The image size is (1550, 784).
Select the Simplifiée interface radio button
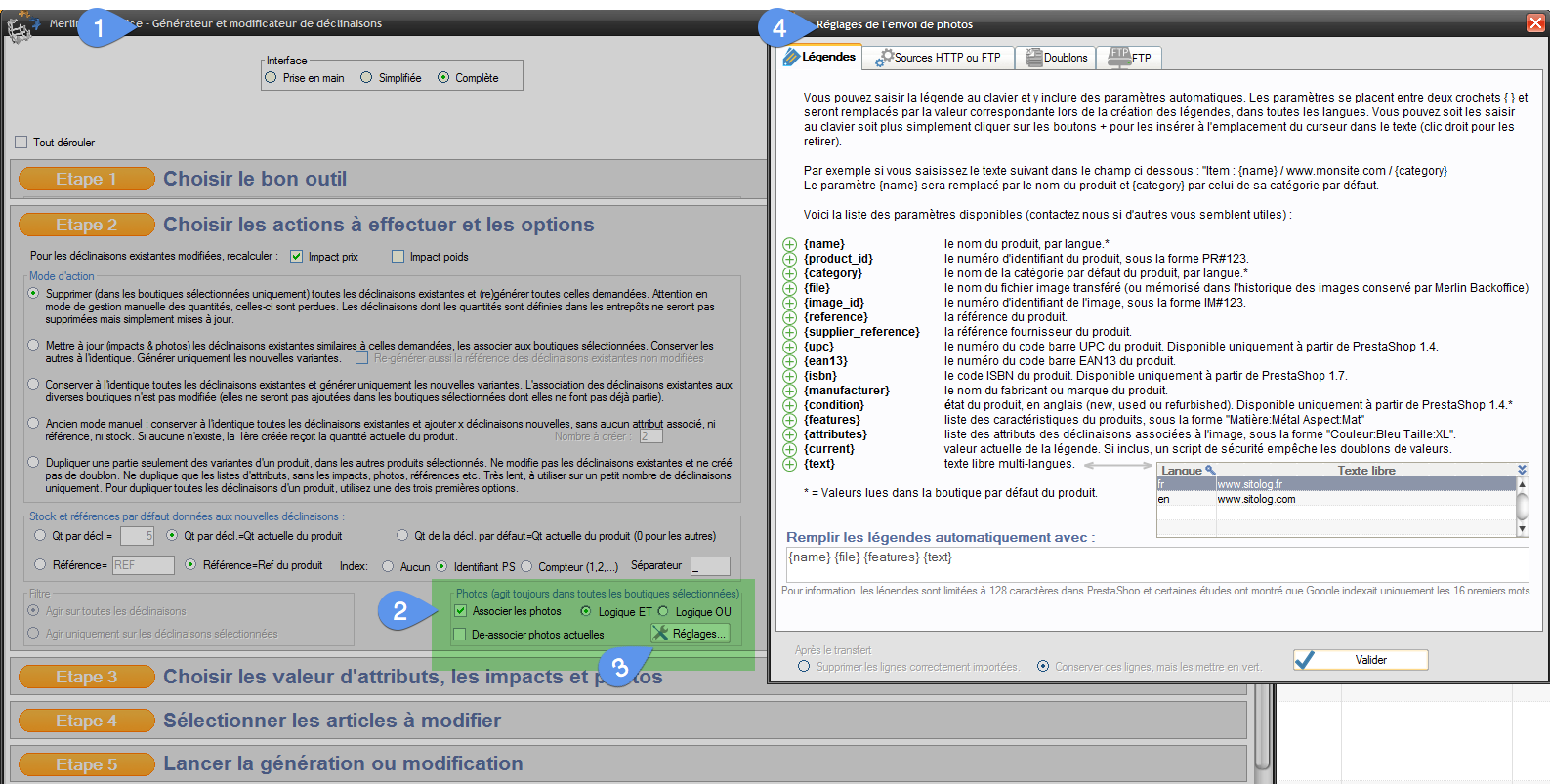366,78
